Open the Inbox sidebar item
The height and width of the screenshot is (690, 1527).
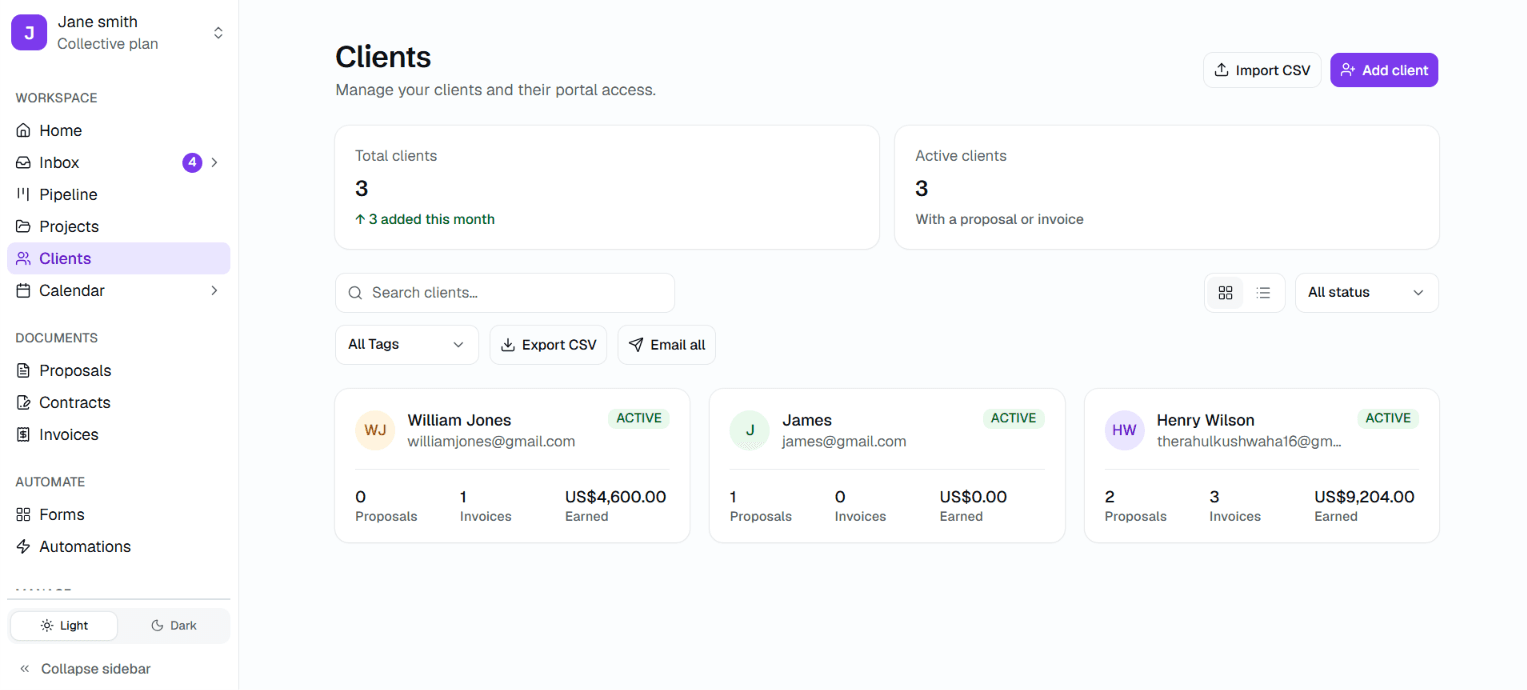[118, 162]
